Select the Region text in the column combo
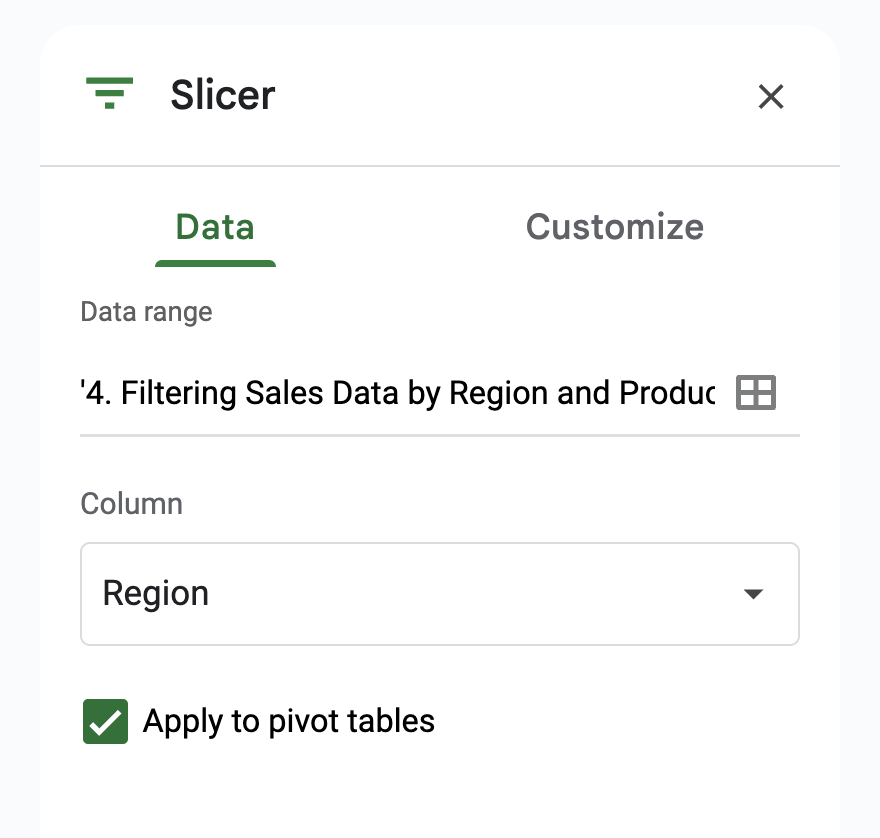The image size is (880, 838). click(156, 594)
